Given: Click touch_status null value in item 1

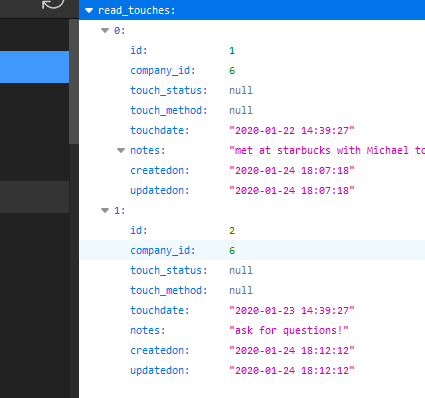Looking at the screenshot, I should [241, 270].
